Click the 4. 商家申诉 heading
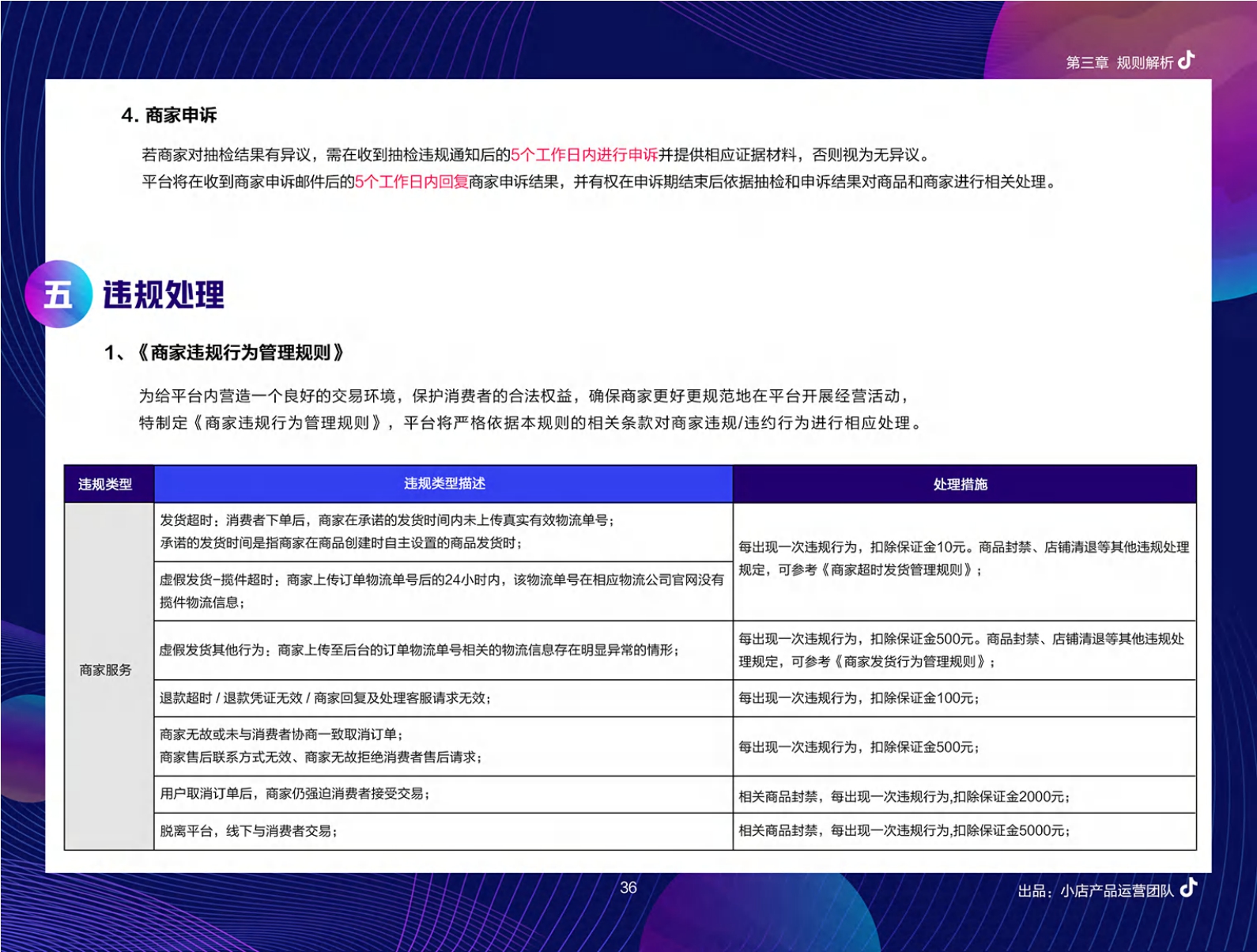Screen dimensions: 1257x952 (x=169, y=115)
